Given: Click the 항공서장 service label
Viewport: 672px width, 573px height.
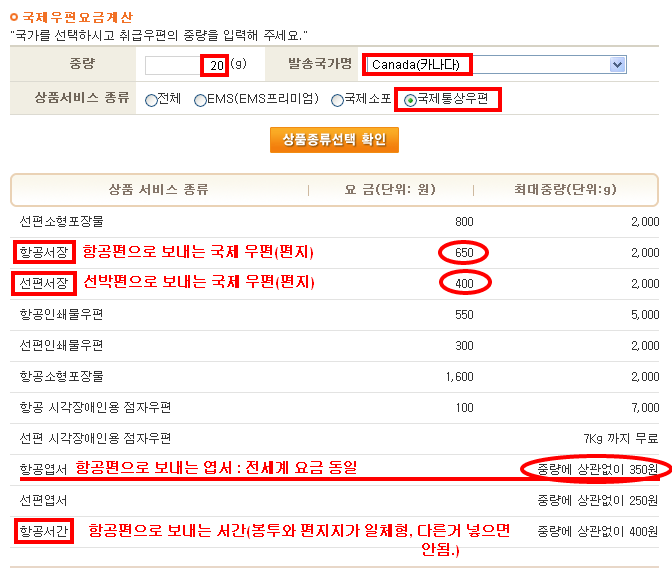Looking at the screenshot, I should point(44,252).
